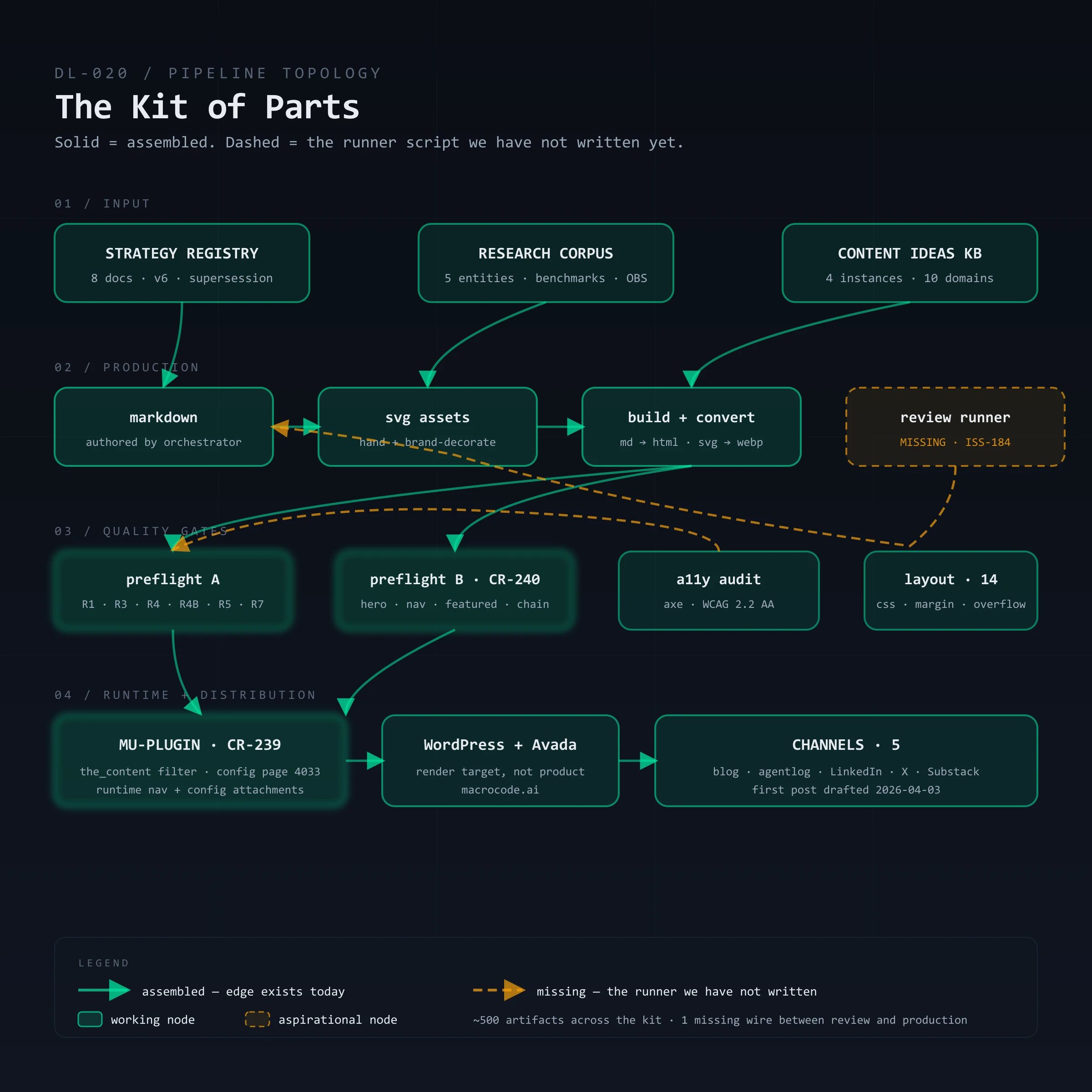Click the MISSING · ISS-184 label
The width and height of the screenshot is (1092, 1092).
coord(955,442)
